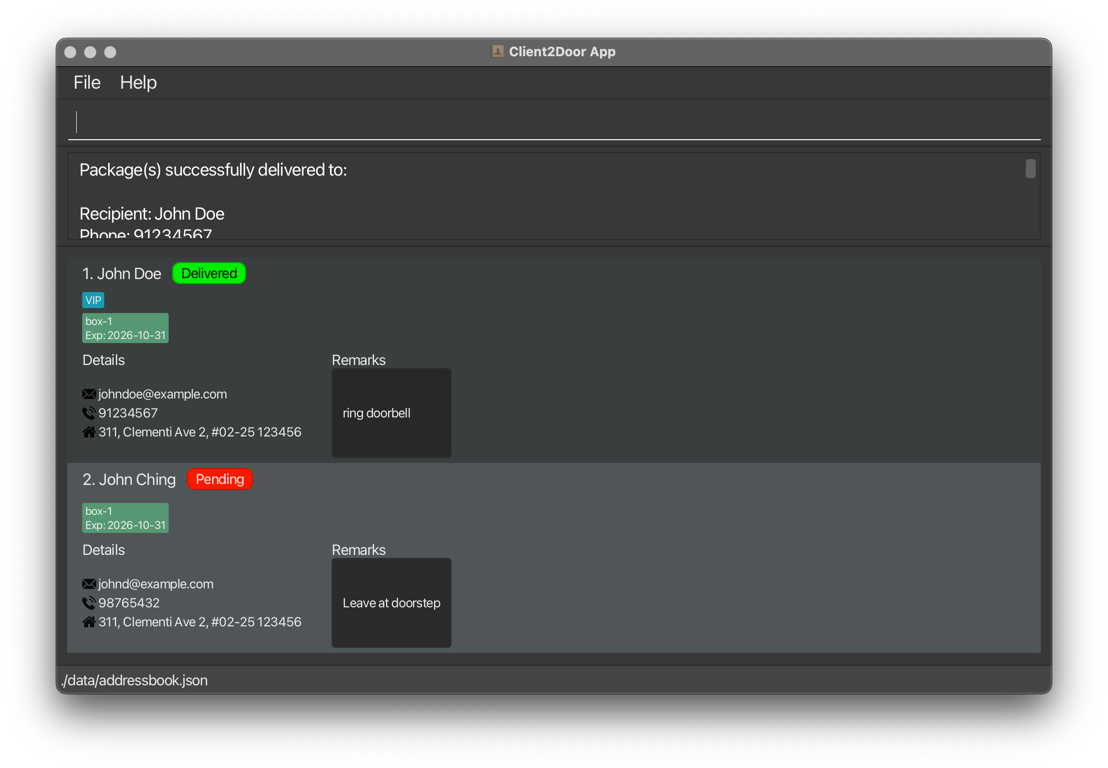Open the File menu
The image size is (1108, 768).
click(87, 83)
